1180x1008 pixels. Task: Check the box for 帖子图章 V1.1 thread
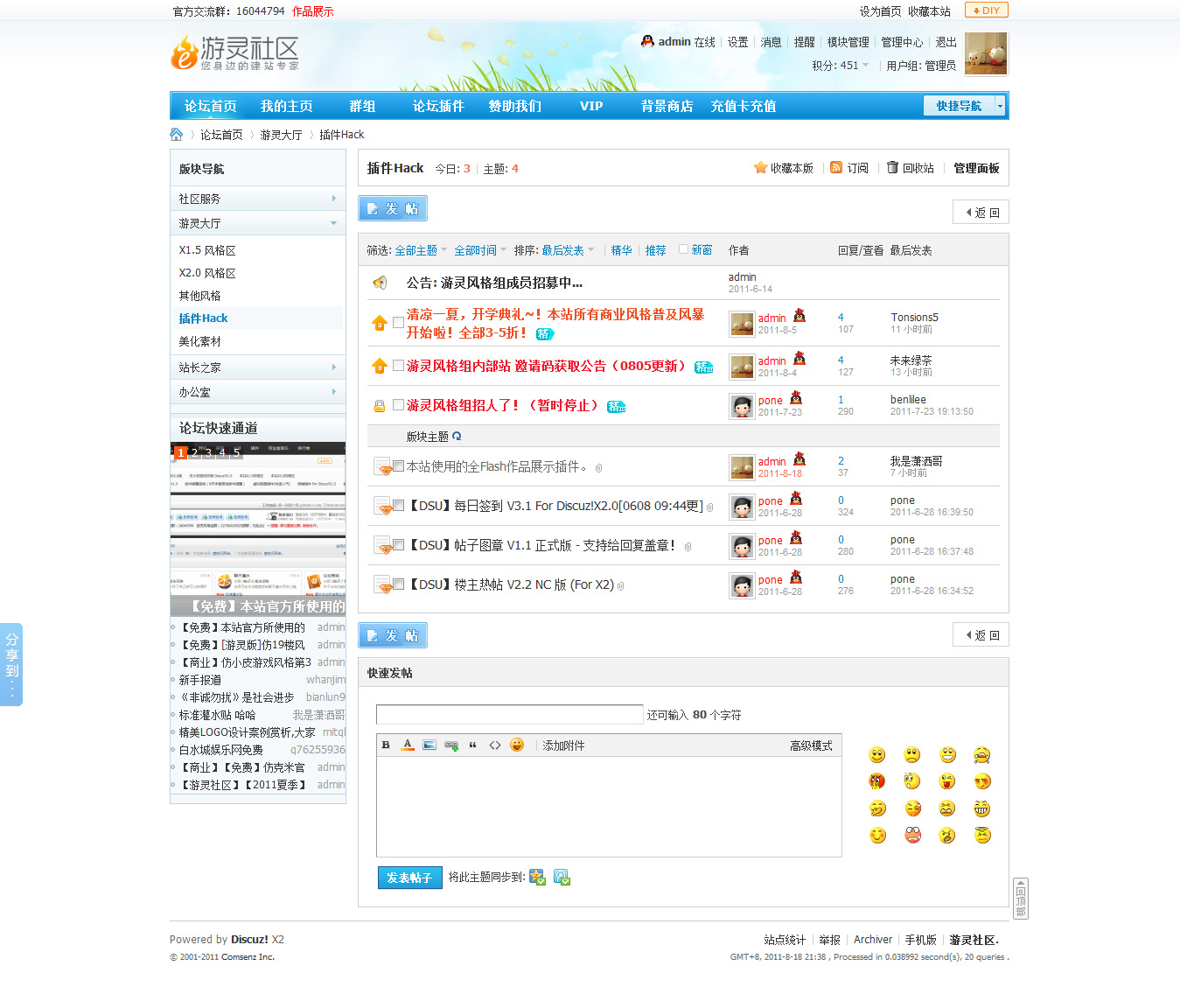398,544
